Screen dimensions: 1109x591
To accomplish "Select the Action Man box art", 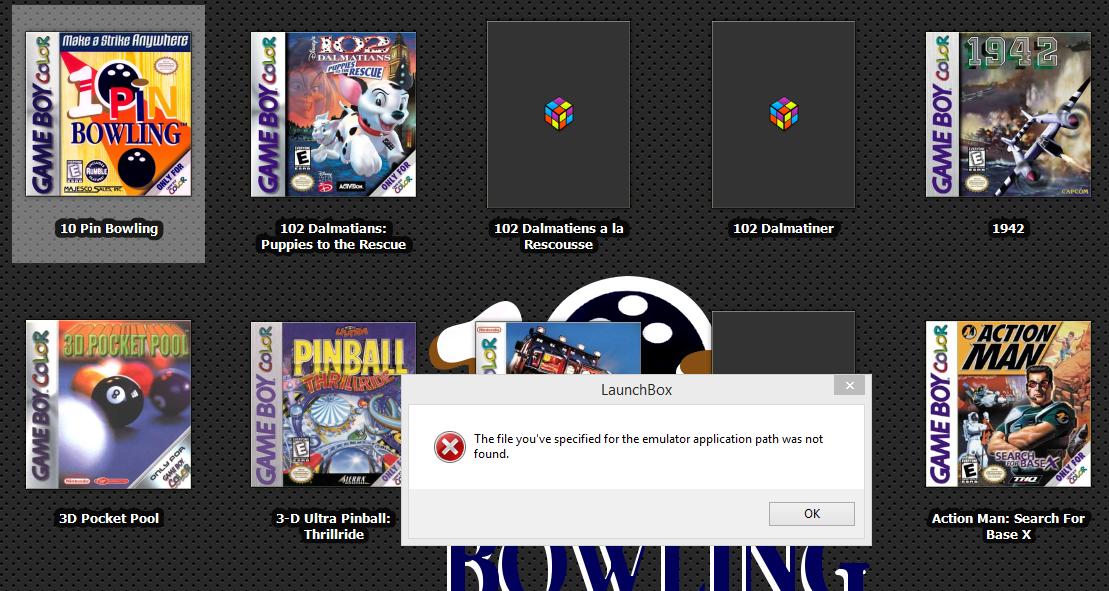I will tap(1009, 404).
